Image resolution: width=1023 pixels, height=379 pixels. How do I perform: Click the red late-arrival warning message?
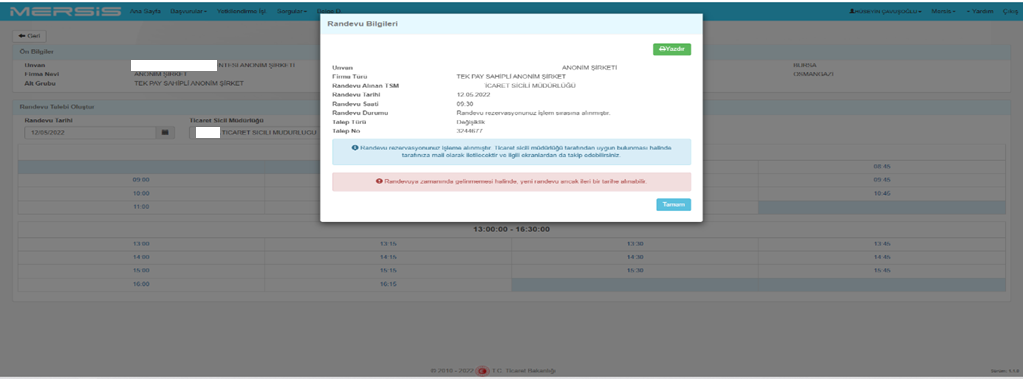[512, 181]
